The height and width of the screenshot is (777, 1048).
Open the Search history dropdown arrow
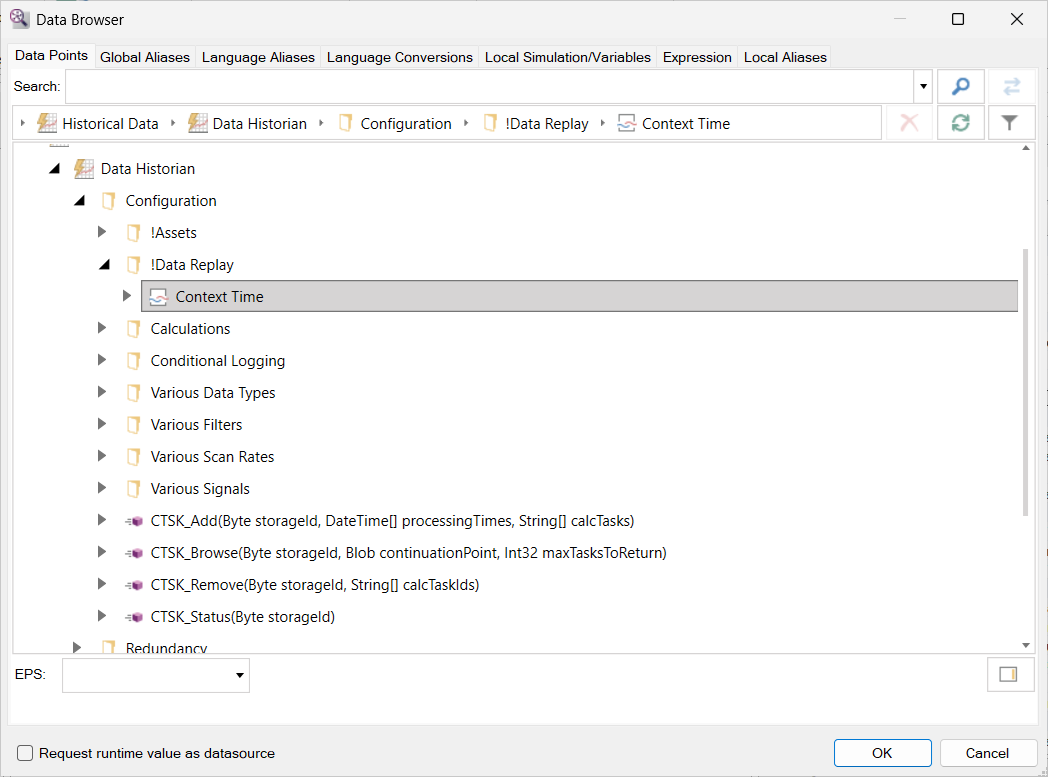tap(923, 87)
